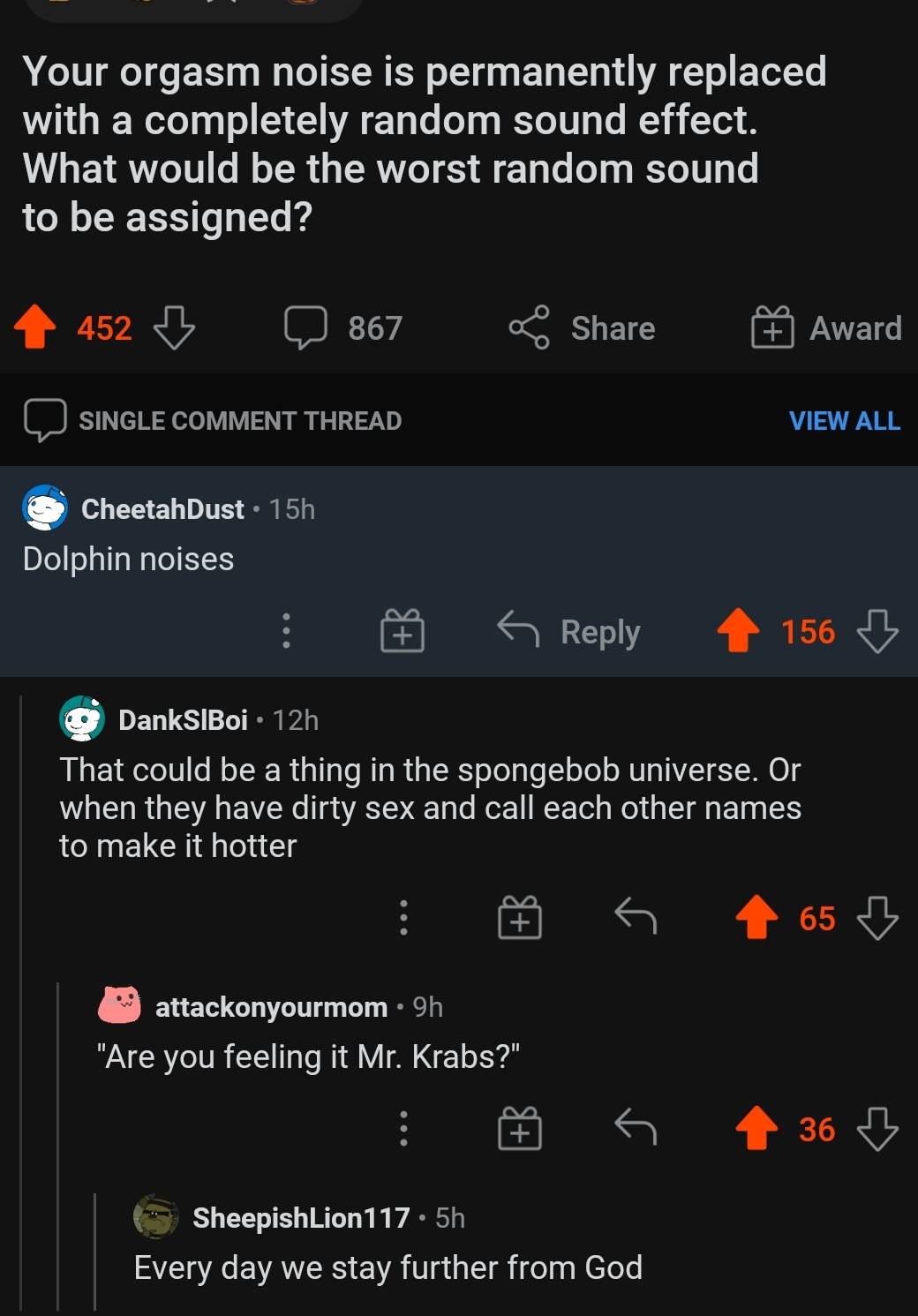Open CheetahDust's user profile
Image resolution: width=918 pixels, height=1316 pixels.
(162, 509)
